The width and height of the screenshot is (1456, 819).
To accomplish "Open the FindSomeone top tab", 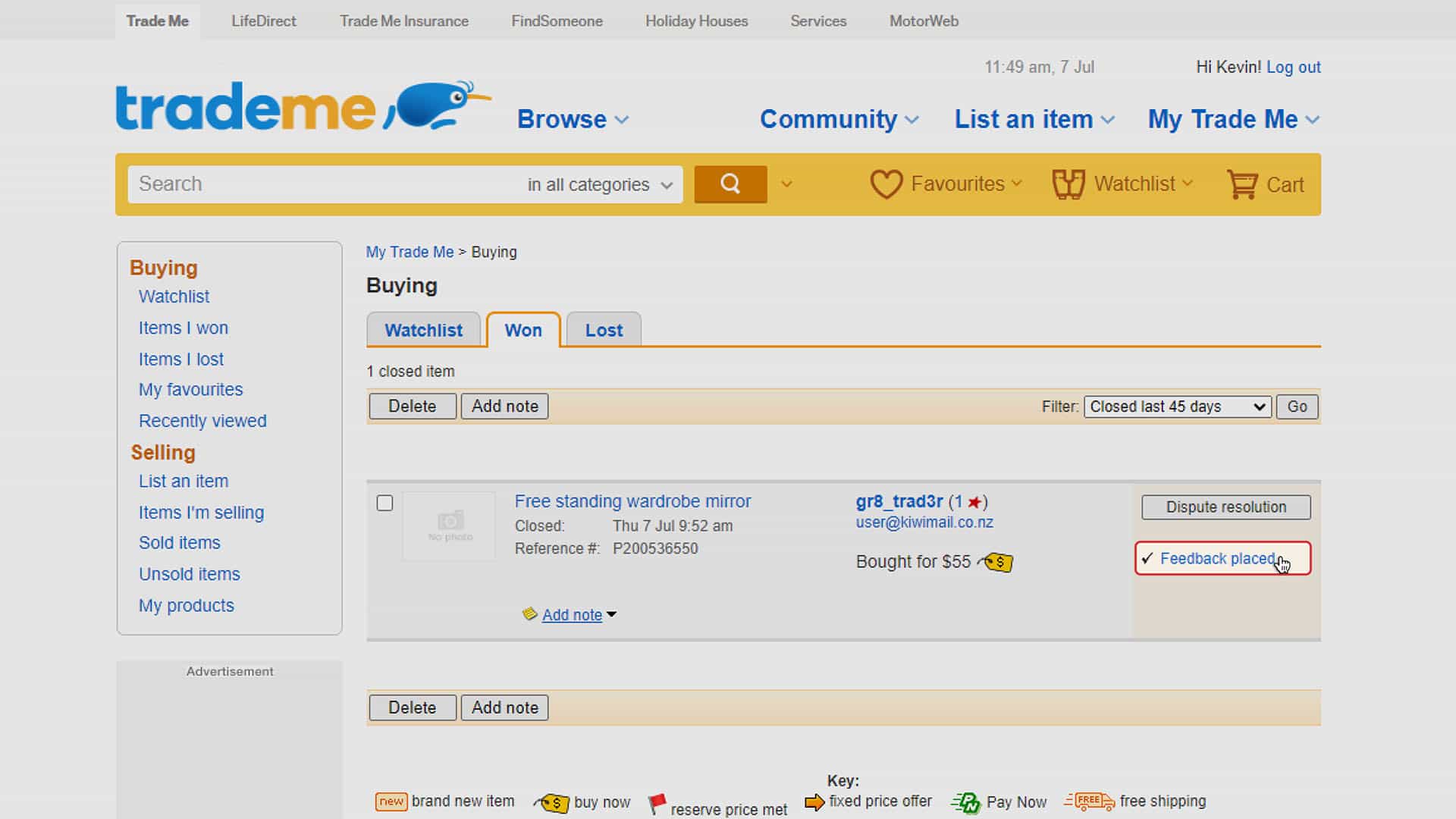I will pos(557,21).
